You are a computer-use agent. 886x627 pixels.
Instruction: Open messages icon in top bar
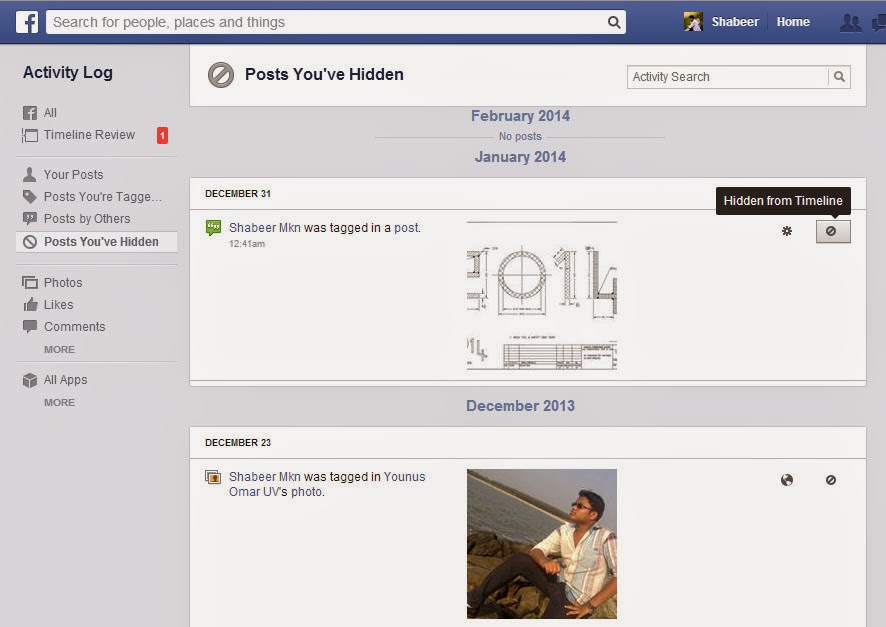click(879, 23)
